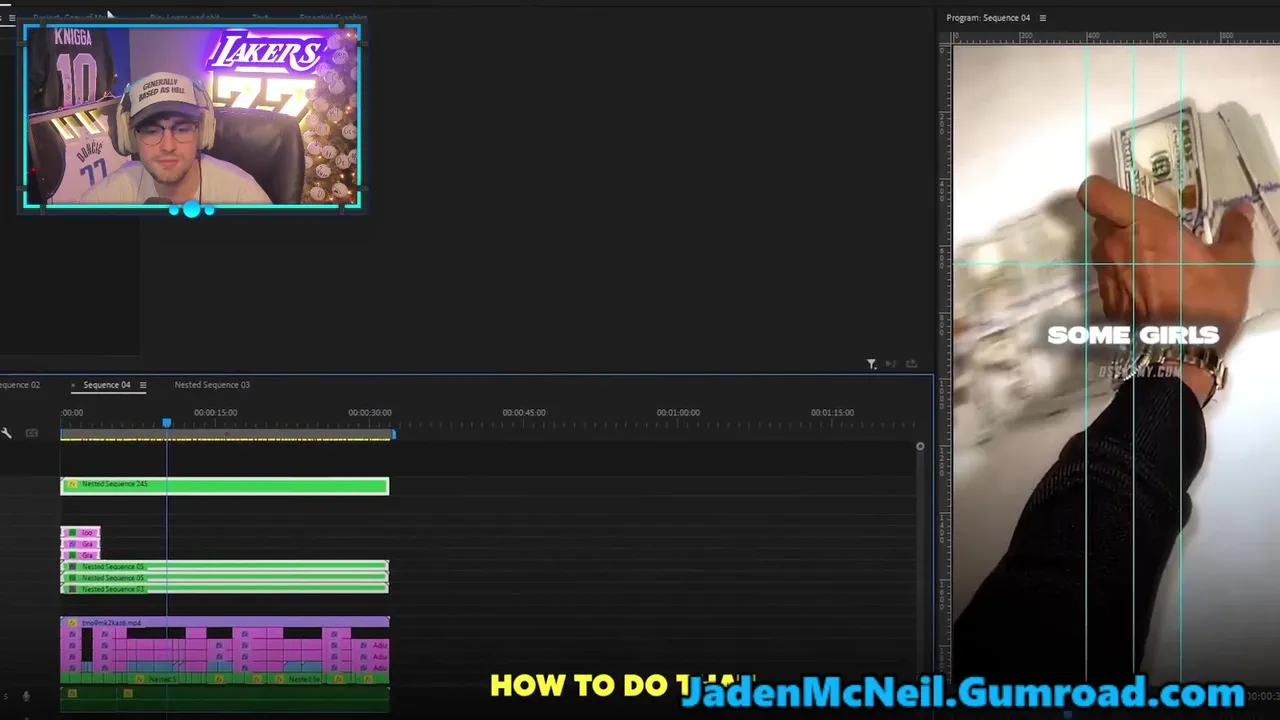The height and width of the screenshot is (720, 1280).
Task: Click 00:00:30:00 on the time ruler
Action: pyautogui.click(x=370, y=413)
